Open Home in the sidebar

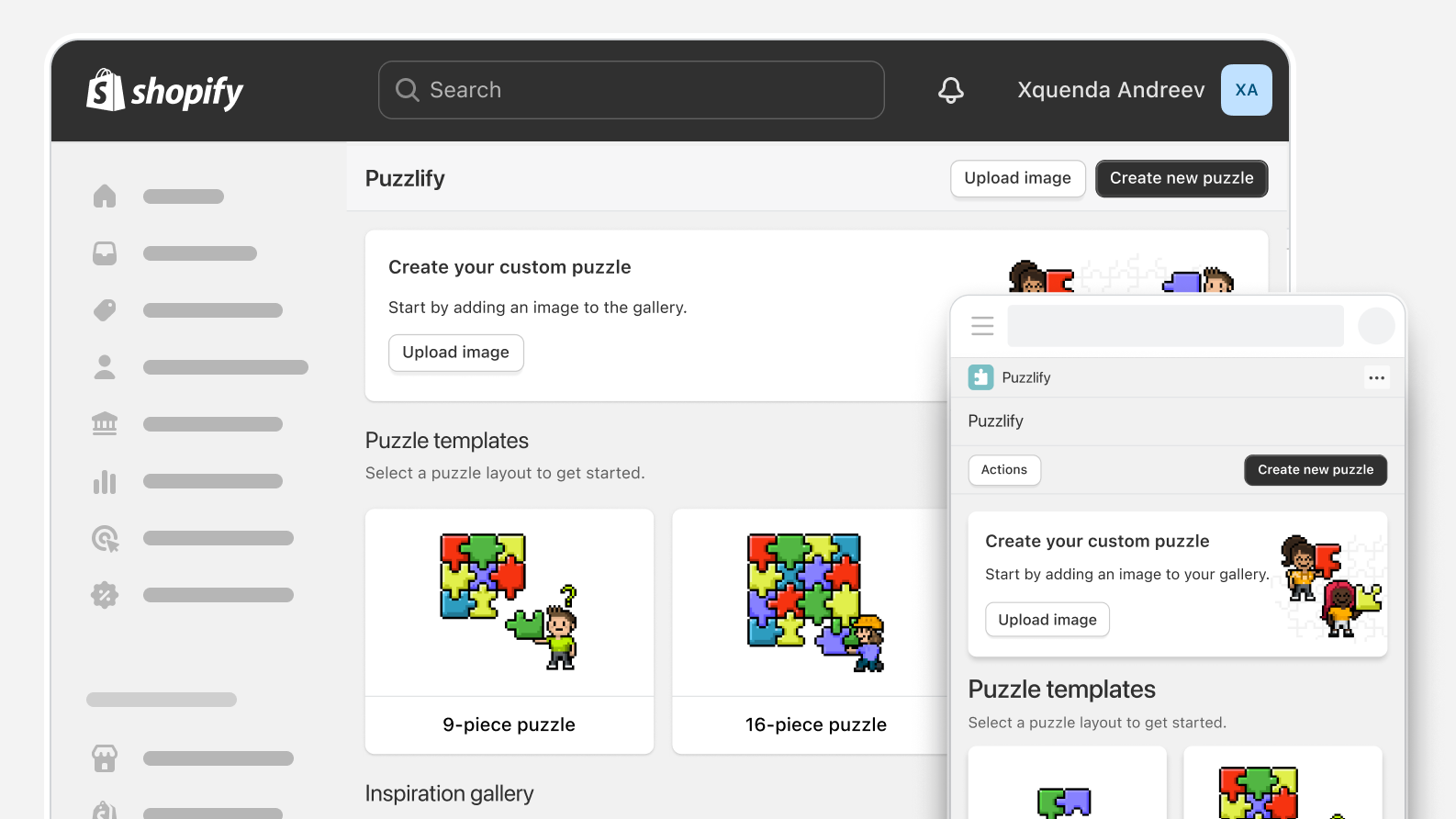[x=105, y=196]
